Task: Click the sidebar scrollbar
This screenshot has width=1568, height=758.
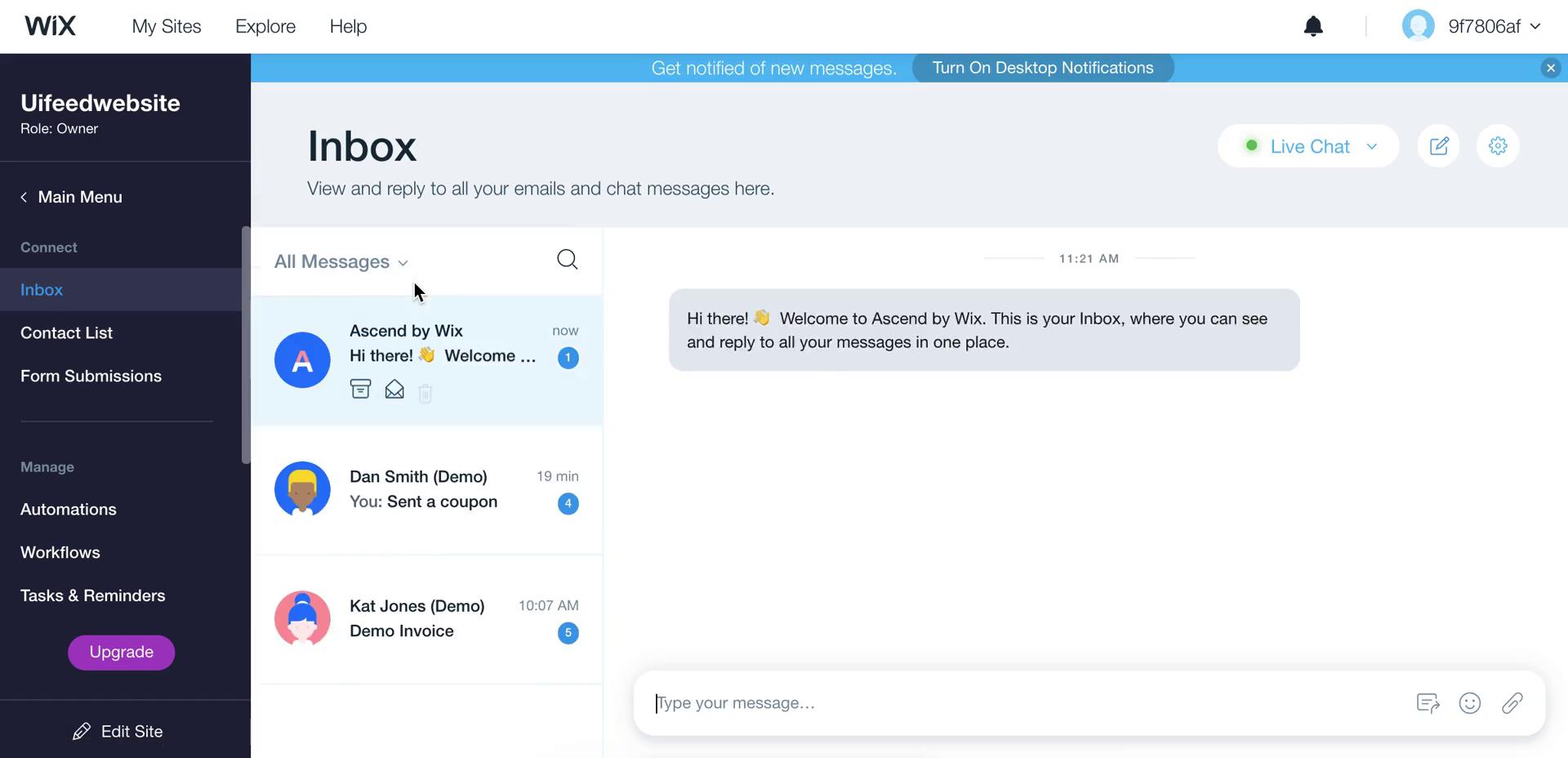Action: click(x=246, y=345)
